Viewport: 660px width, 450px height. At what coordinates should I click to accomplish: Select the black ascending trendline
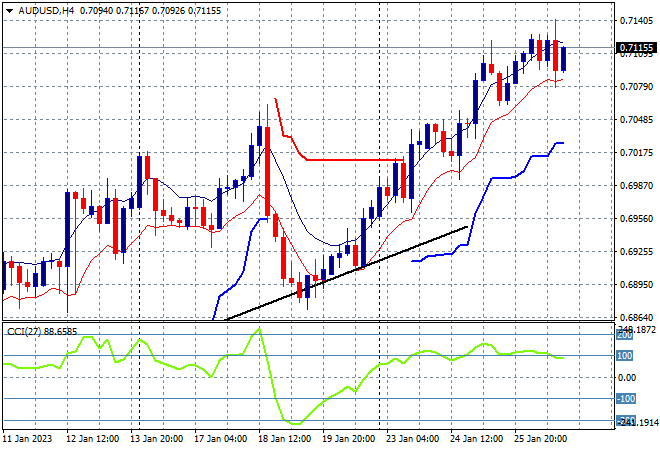tap(347, 273)
